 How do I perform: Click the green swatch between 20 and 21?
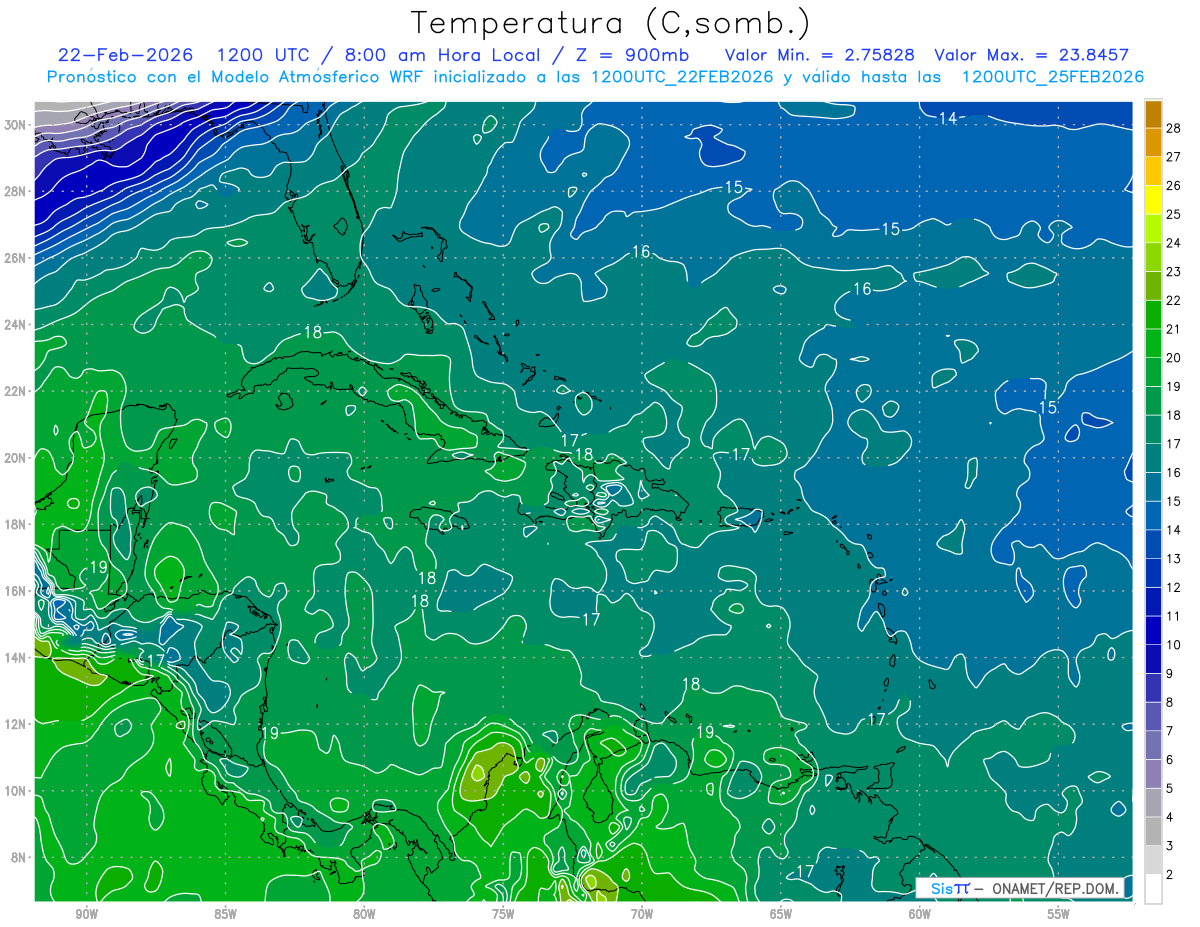[1153, 343]
